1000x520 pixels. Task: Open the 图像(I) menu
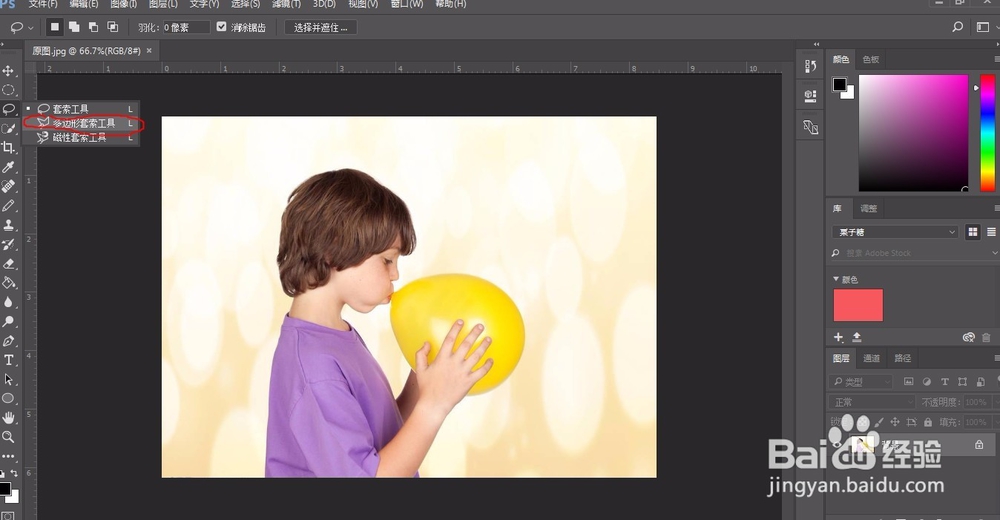coord(124,4)
